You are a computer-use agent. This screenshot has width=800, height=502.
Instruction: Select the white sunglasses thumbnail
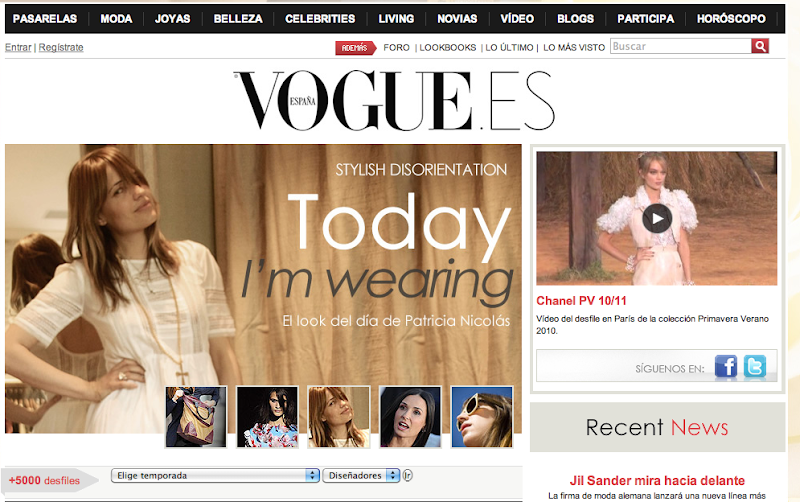click(x=482, y=417)
